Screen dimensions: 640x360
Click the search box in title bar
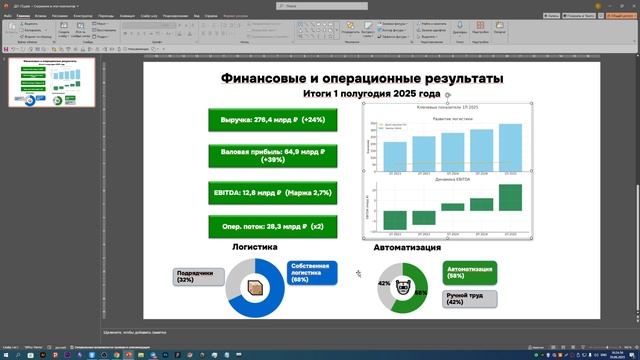click(x=322, y=6)
